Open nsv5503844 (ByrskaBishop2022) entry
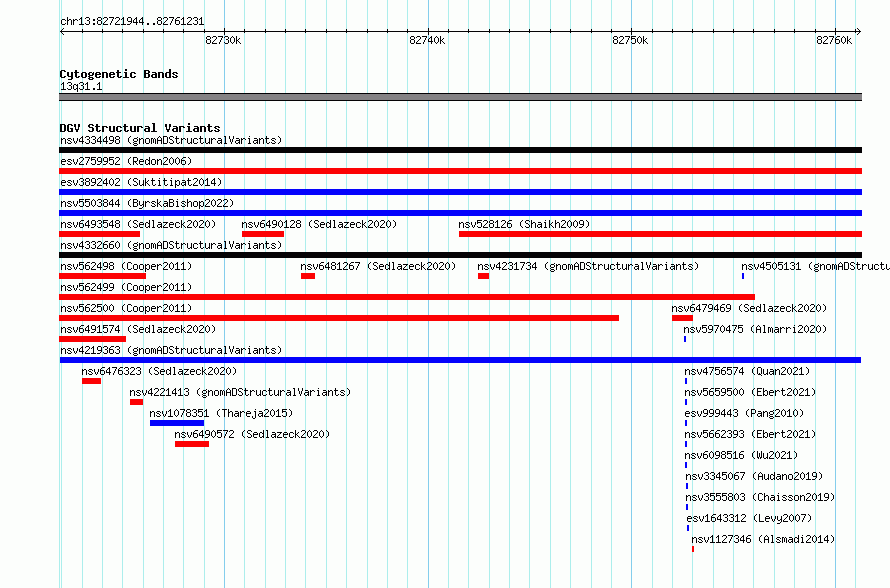The width and height of the screenshot is (890, 588). (x=147, y=203)
